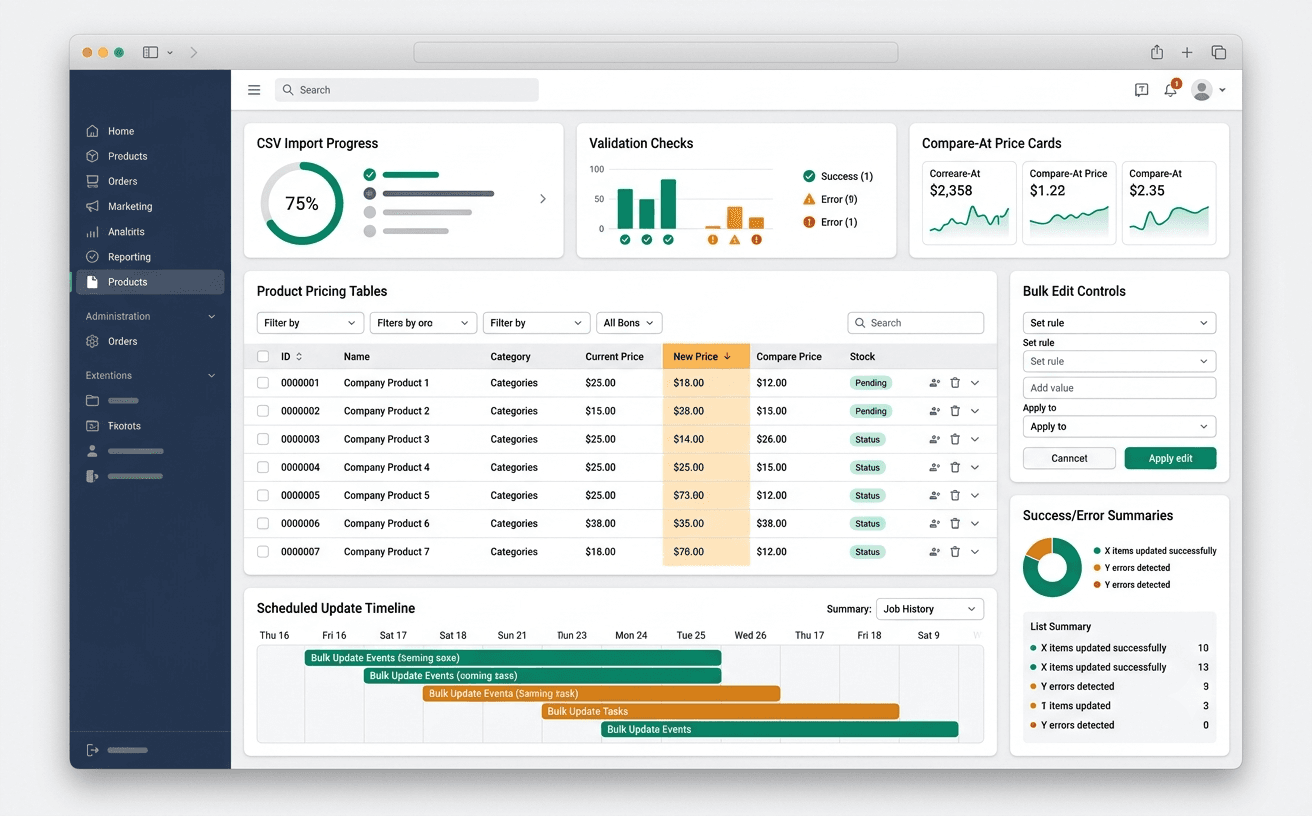1312x816 pixels.
Task: Click the trash icon for product 0000001
Action: pos(955,383)
